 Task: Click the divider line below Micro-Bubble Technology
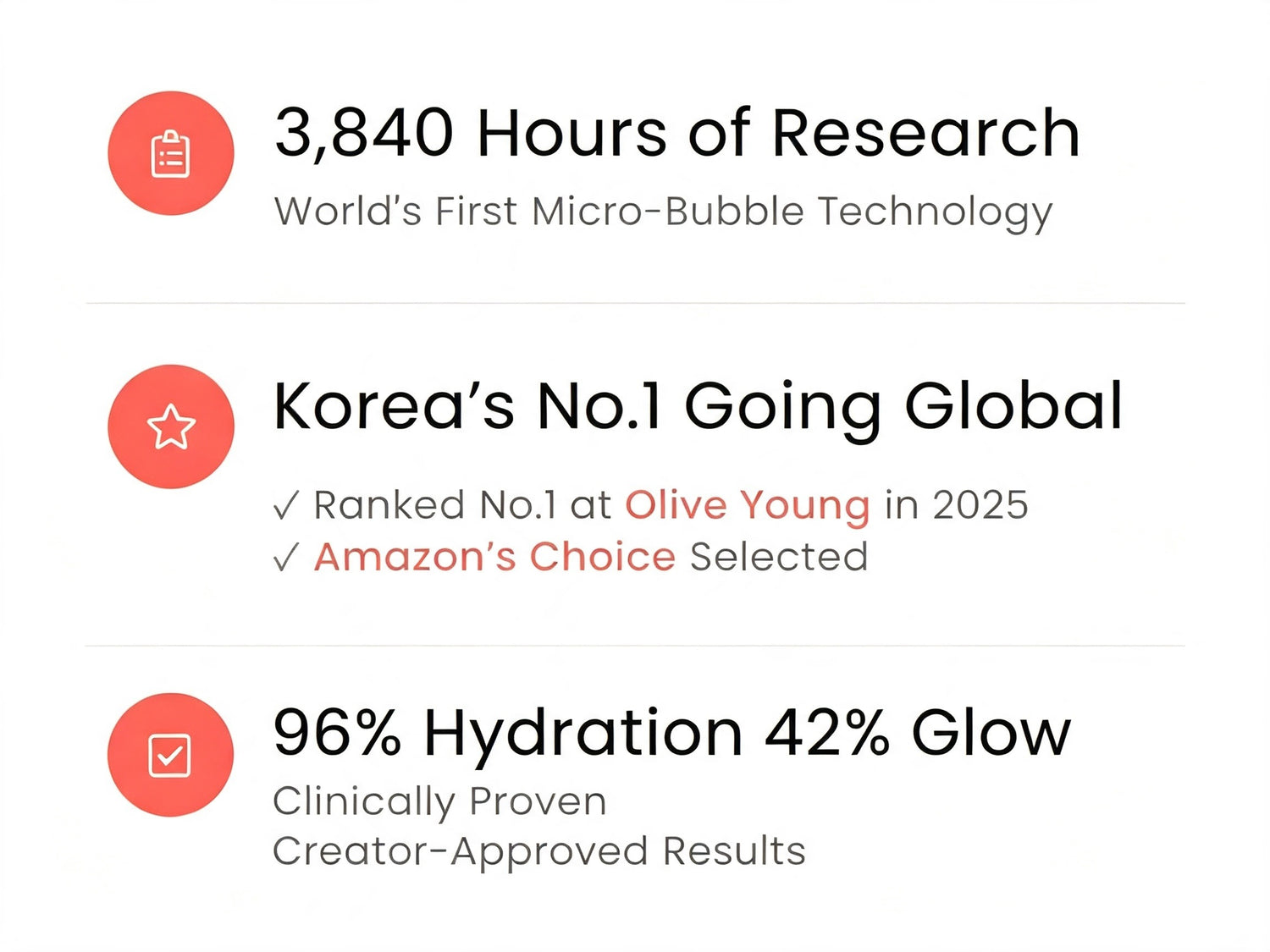635,302
